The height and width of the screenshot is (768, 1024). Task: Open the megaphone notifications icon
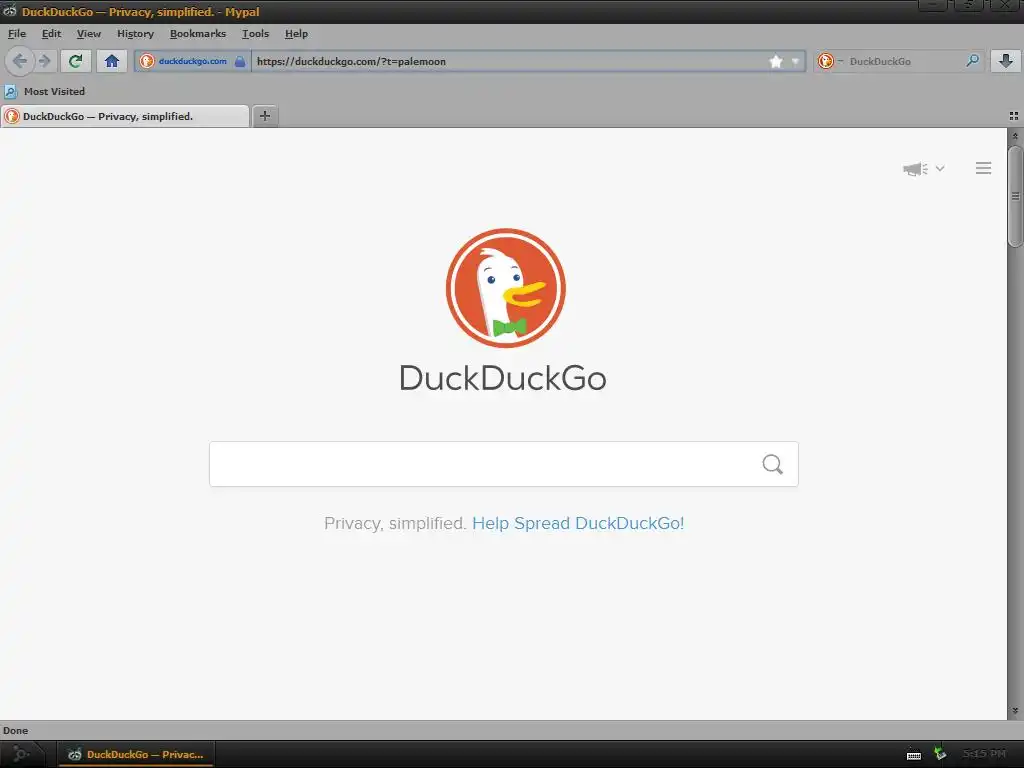(915, 169)
